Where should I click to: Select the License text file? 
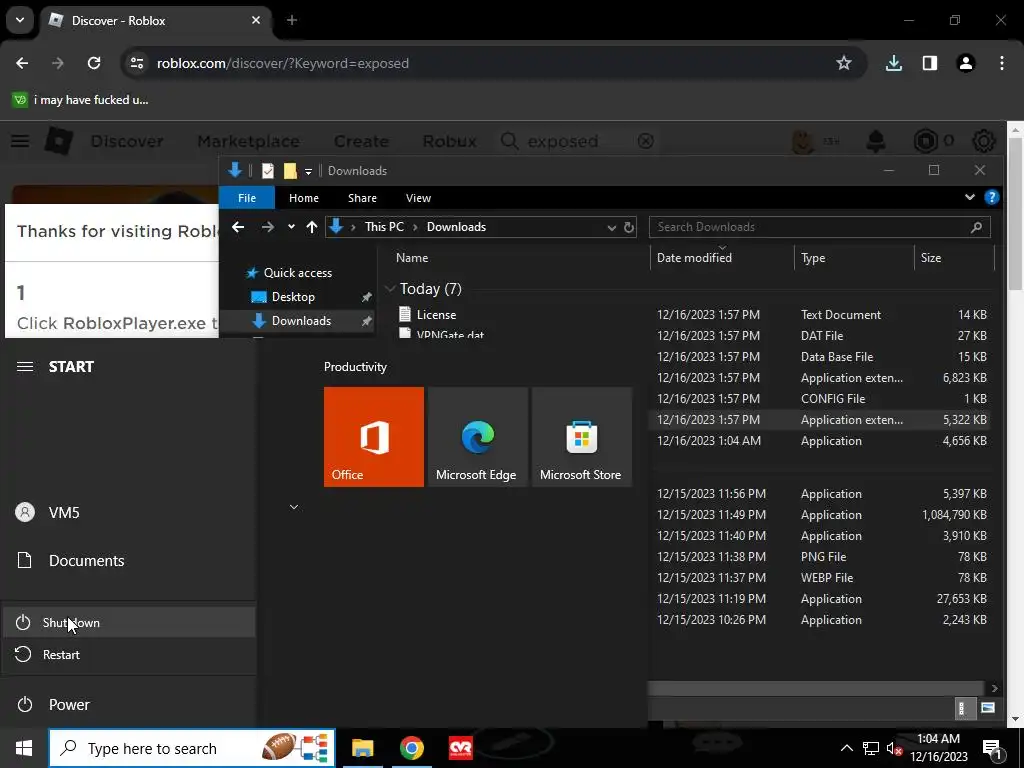pos(436,315)
